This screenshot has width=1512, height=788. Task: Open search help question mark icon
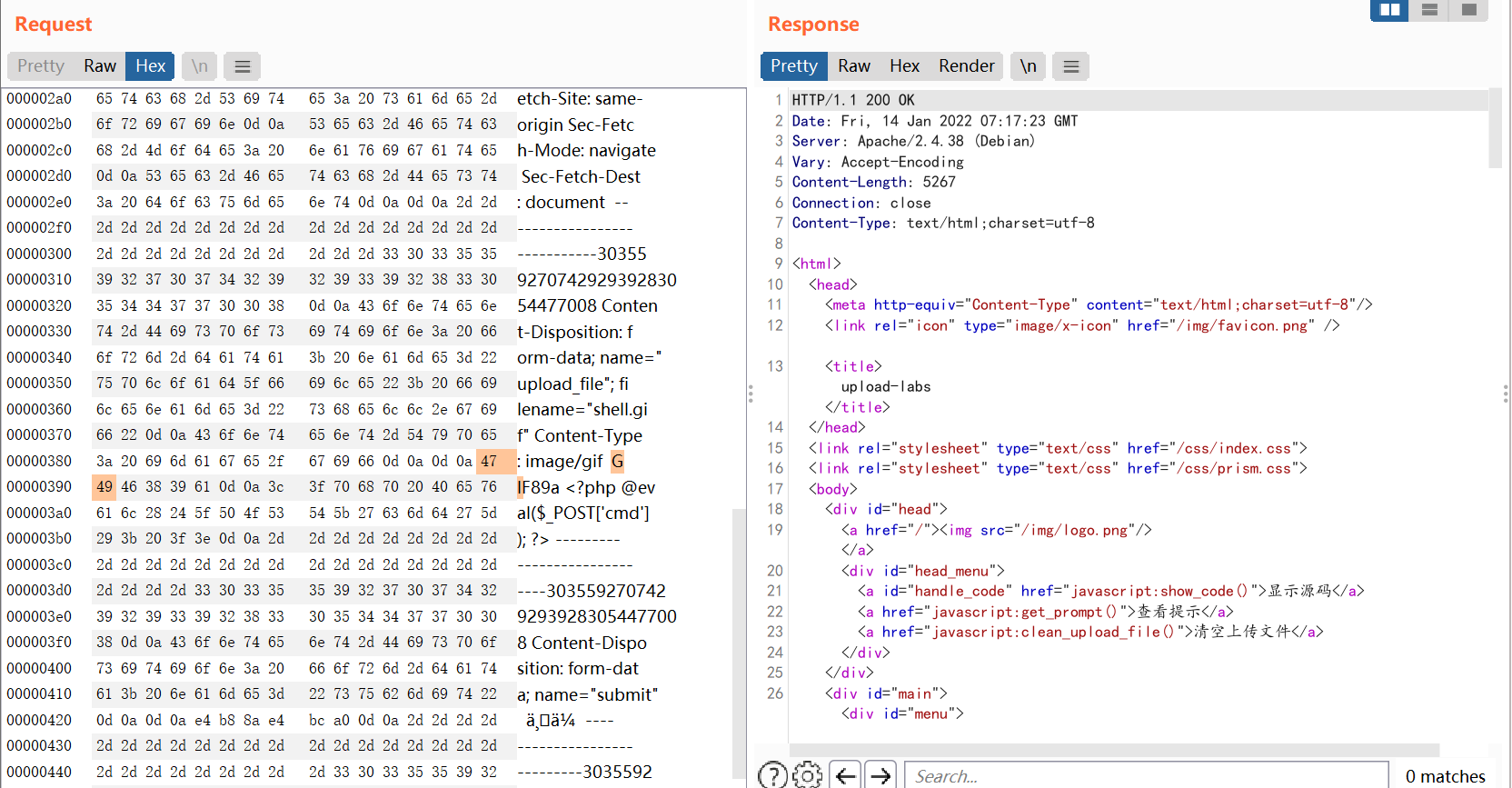[773, 775]
